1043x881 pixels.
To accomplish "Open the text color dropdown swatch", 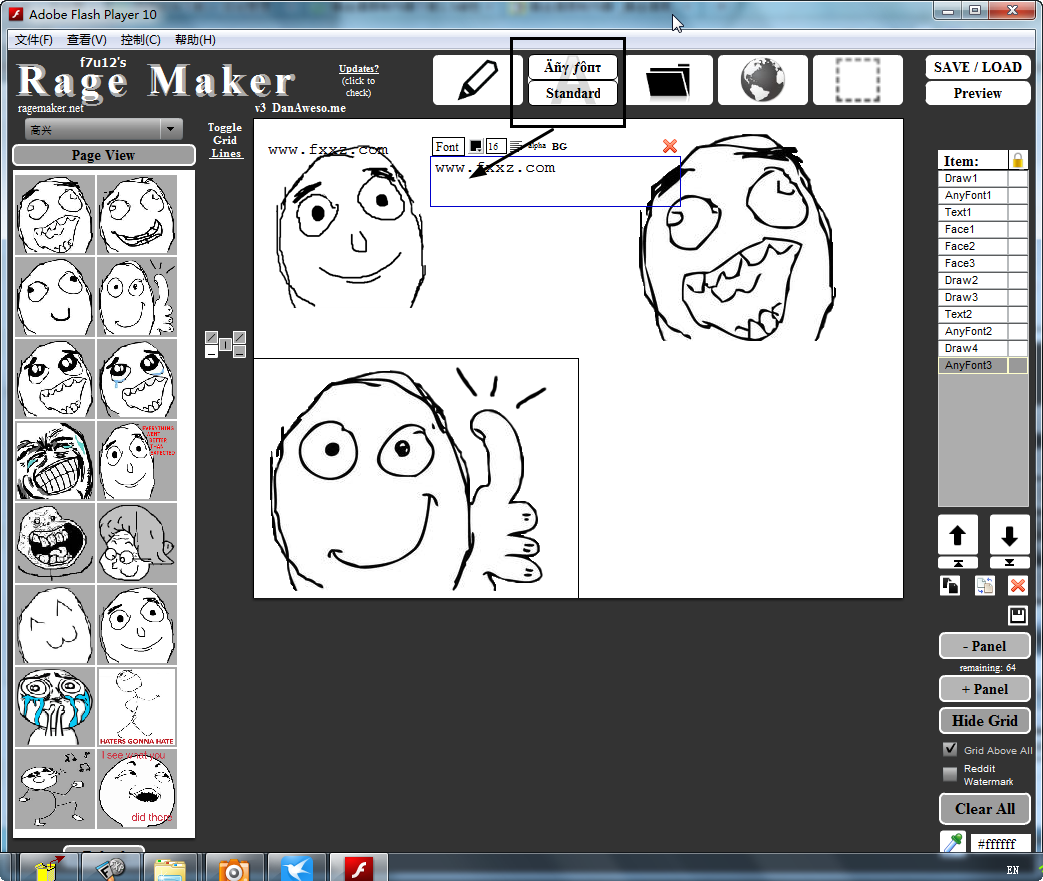I will click(476, 146).
